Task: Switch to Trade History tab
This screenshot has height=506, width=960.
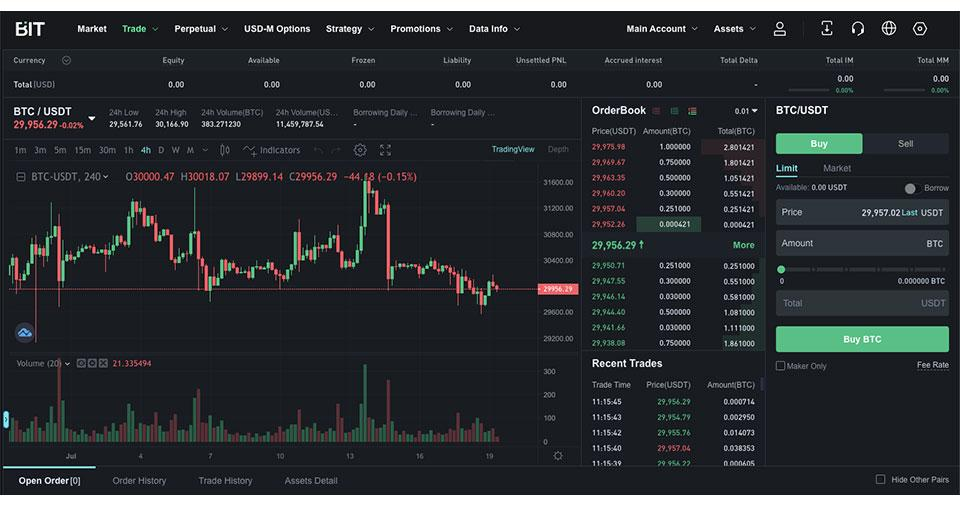Action: (x=225, y=481)
